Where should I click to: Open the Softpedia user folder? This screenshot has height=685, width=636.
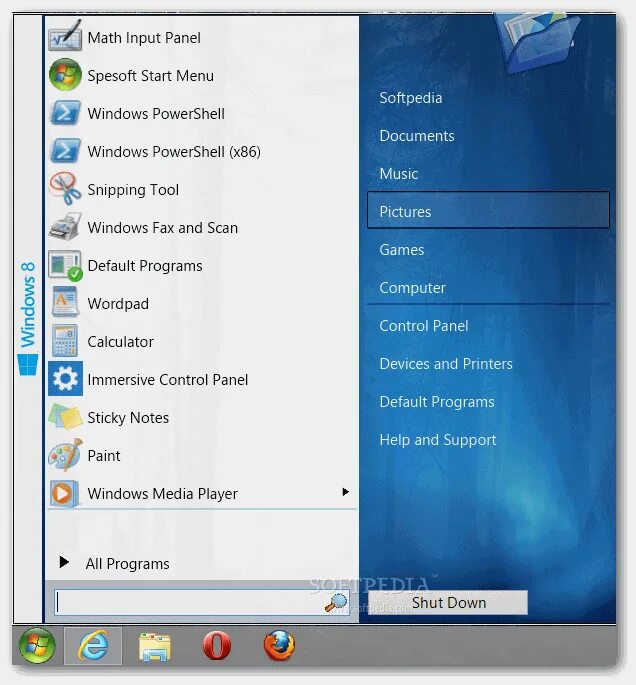pos(411,97)
